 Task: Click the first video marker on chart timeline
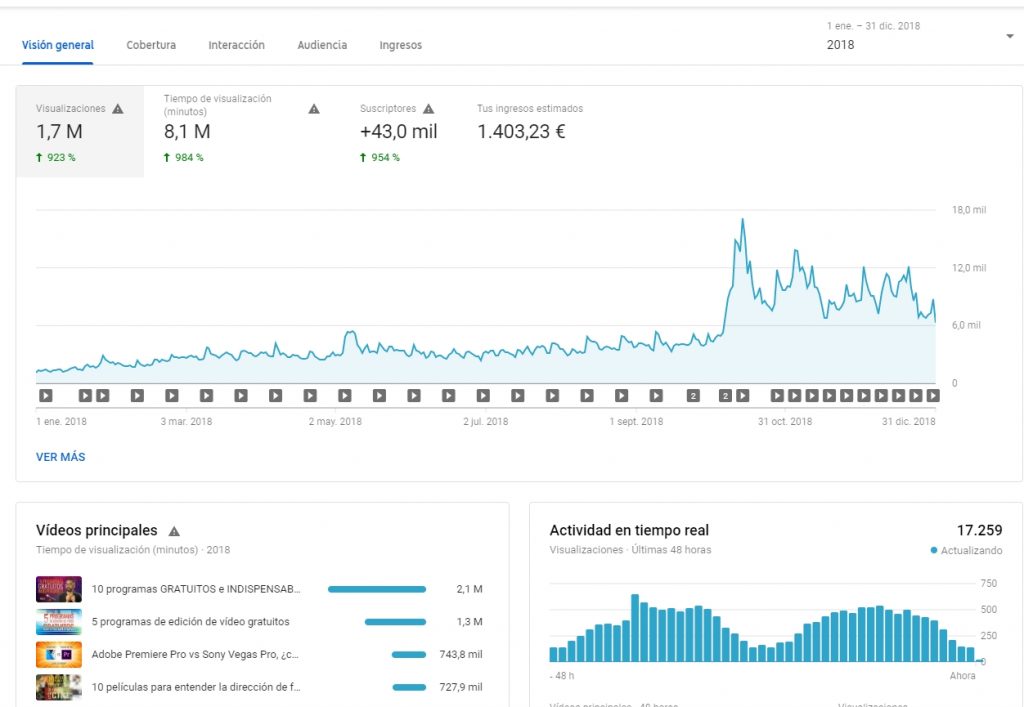point(46,396)
